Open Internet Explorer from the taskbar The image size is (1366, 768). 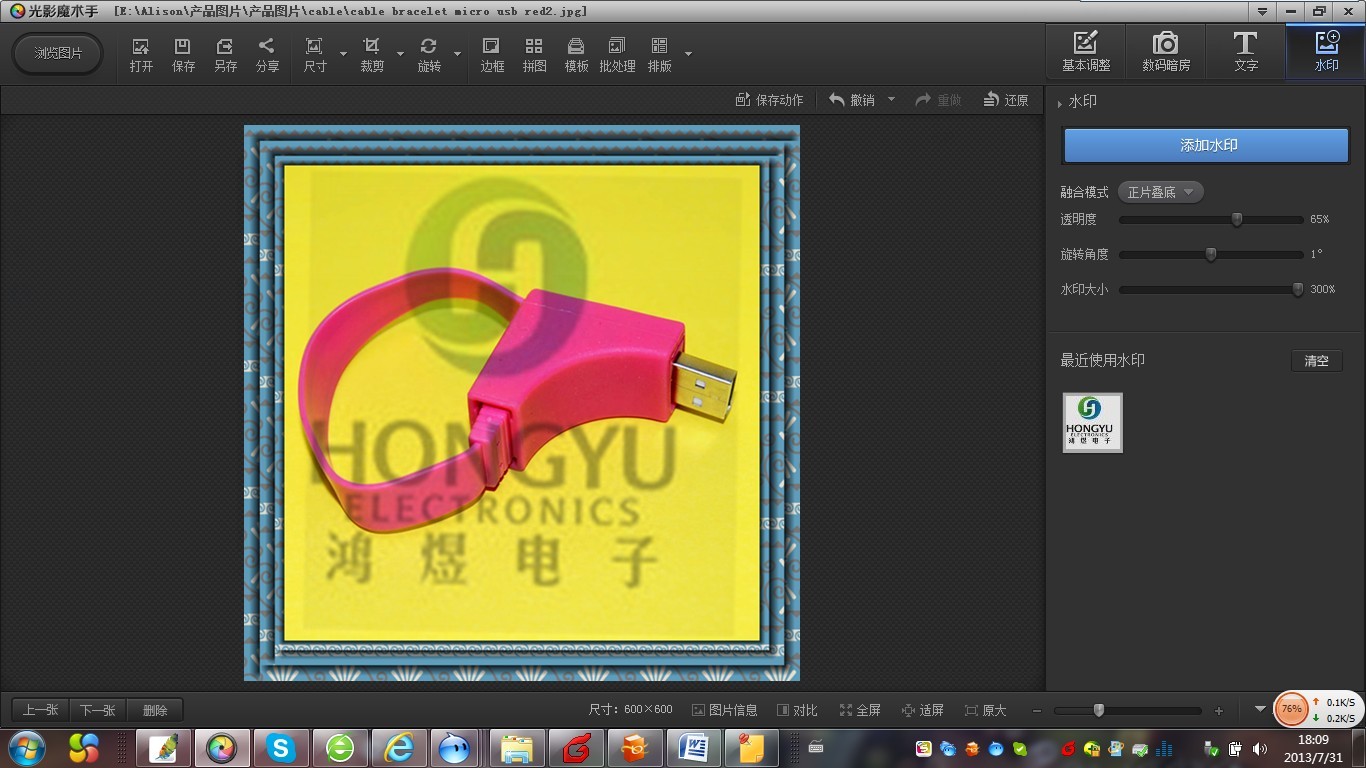pos(398,748)
